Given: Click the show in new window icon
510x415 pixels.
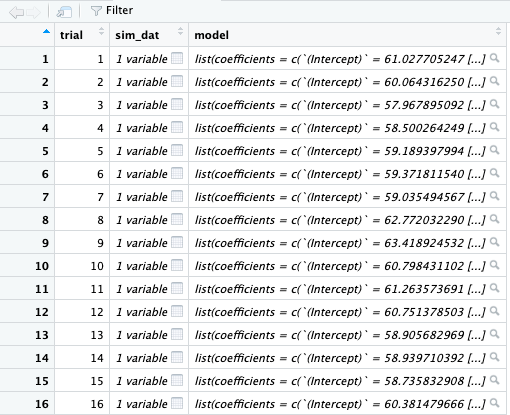Looking at the screenshot, I should click(x=64, y=12).
